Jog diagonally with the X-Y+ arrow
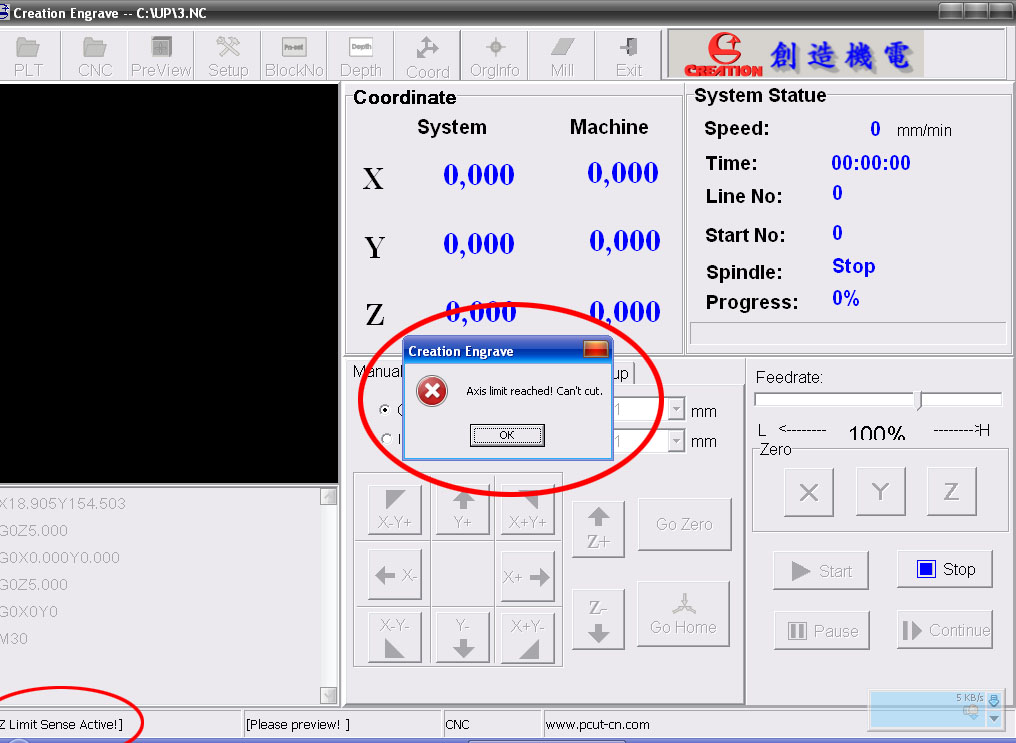 click(x=395, y=510)
